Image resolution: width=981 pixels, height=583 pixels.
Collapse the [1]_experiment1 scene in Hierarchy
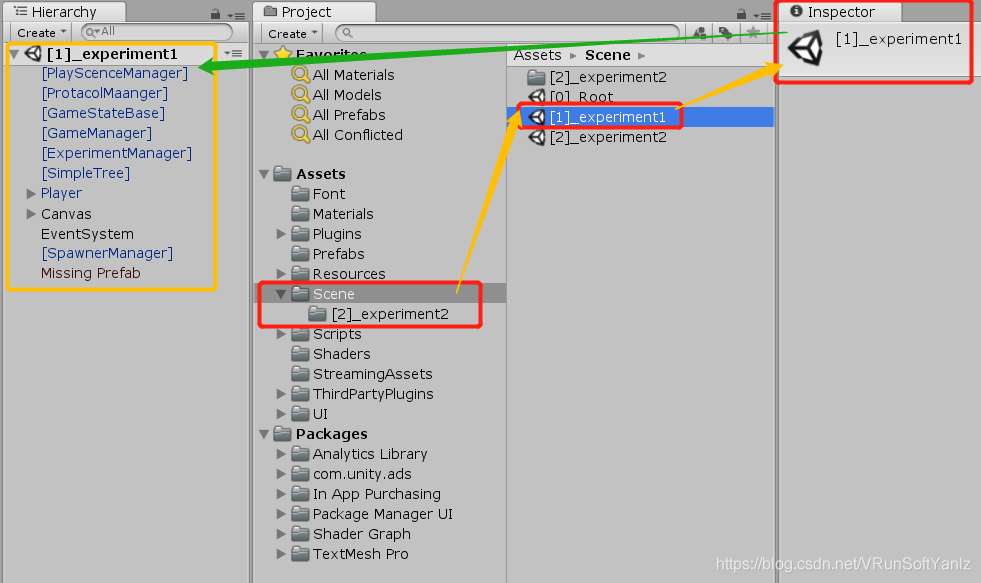[x=14, y=54]
